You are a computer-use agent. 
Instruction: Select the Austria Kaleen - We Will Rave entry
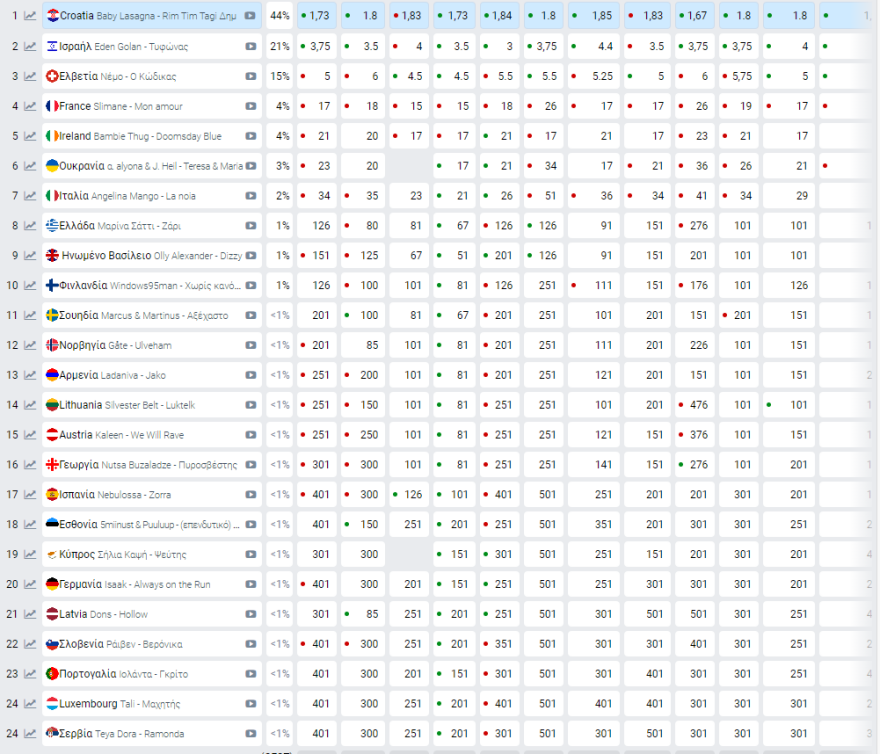click(128, 435)
